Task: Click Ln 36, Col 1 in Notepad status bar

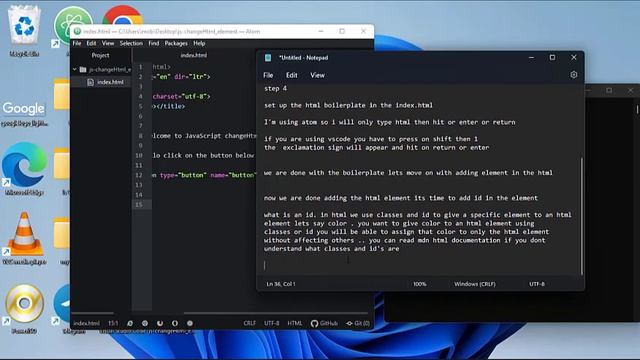Action: click(281, 284)
